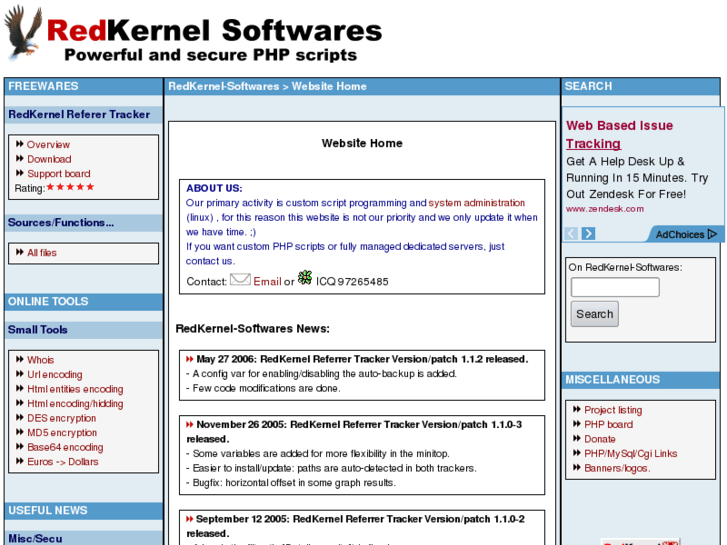The width and height of the screenshot is (727, 545).
Task: Click the system administration link
Action: coord(477,203)
